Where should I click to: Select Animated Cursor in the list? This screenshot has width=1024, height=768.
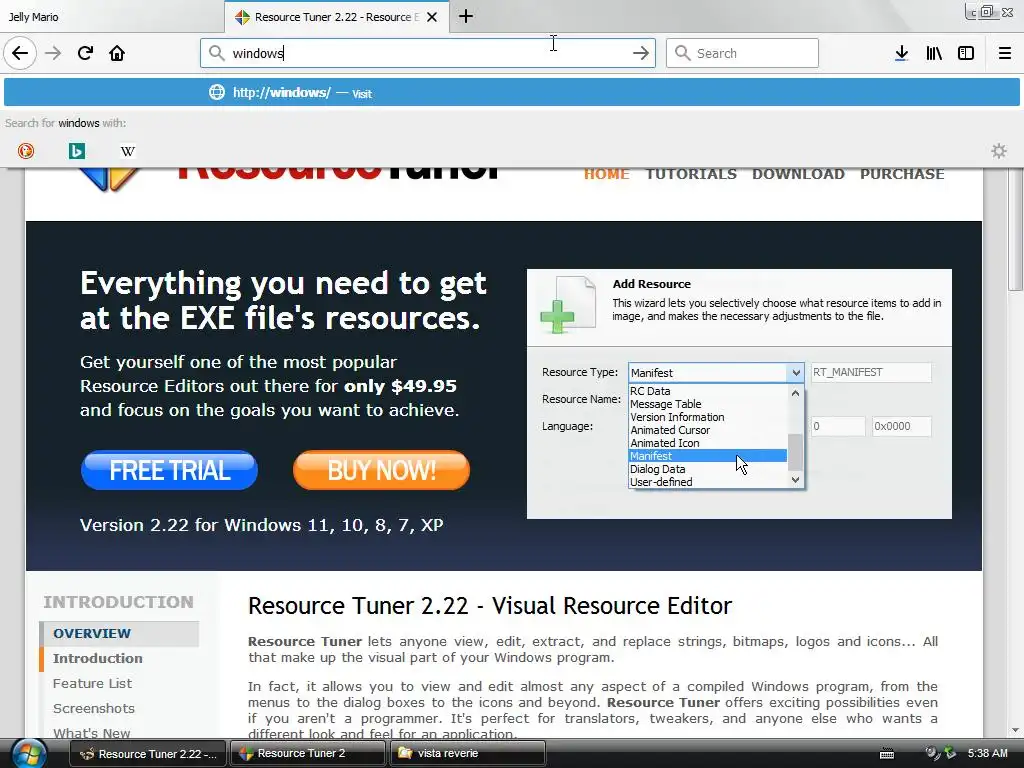click(x=708, y=430)
